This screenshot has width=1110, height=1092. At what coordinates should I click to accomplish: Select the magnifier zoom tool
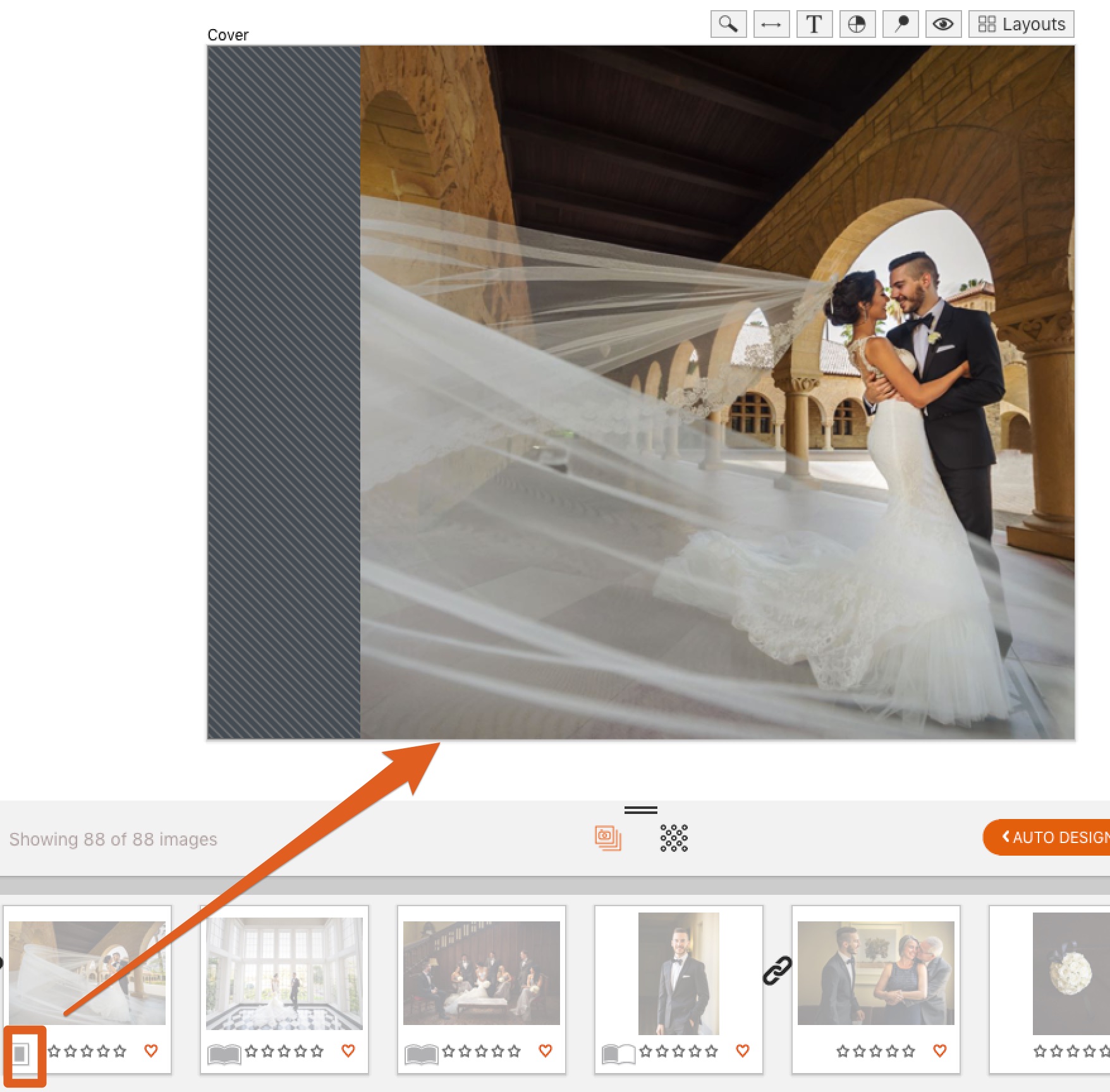(x=728, y=25)
